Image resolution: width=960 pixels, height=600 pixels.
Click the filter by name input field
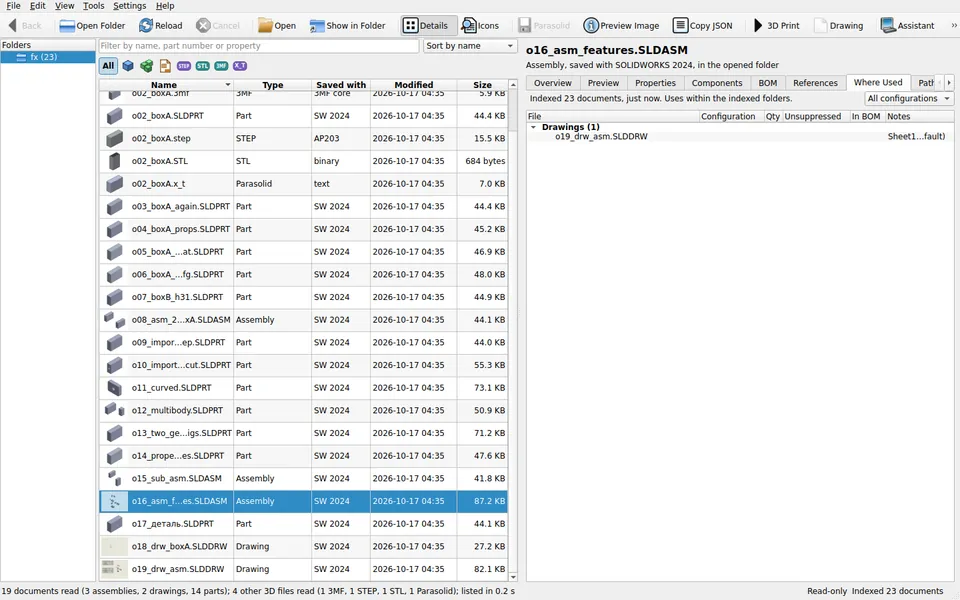(259, 46)
